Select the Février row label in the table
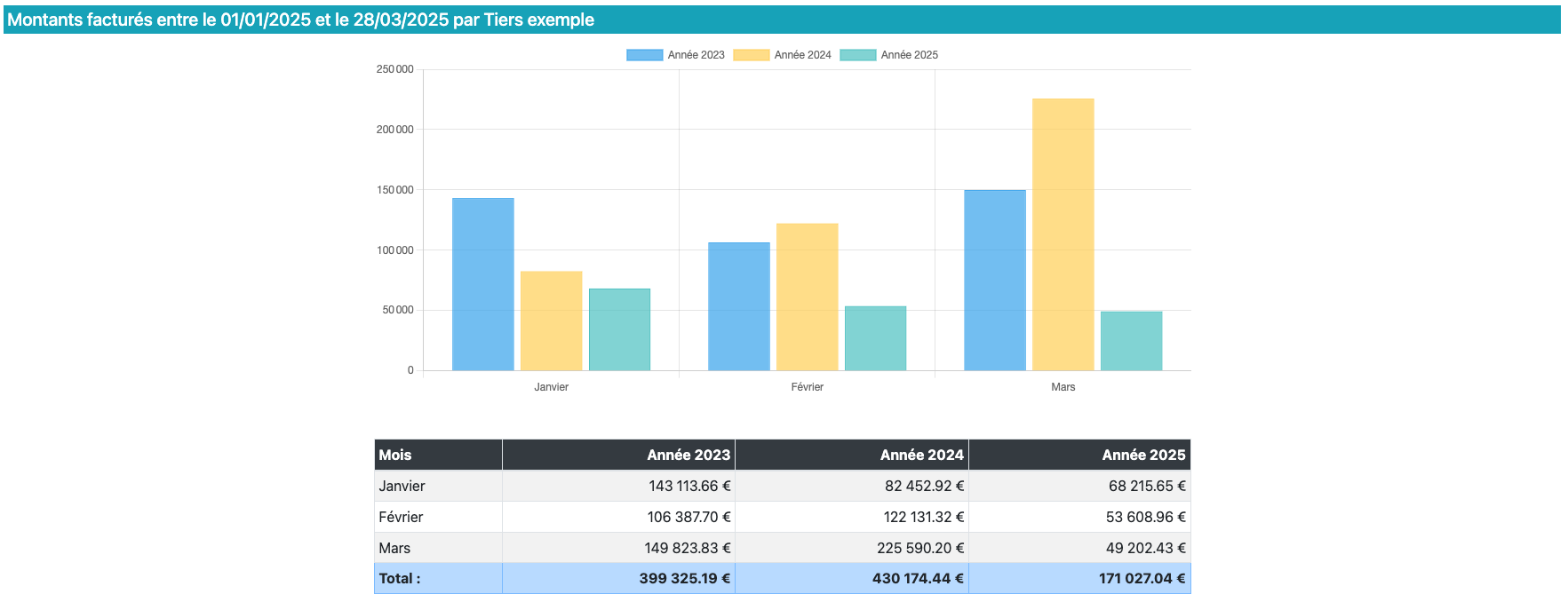1568x602 pixels. pos(401,517)
